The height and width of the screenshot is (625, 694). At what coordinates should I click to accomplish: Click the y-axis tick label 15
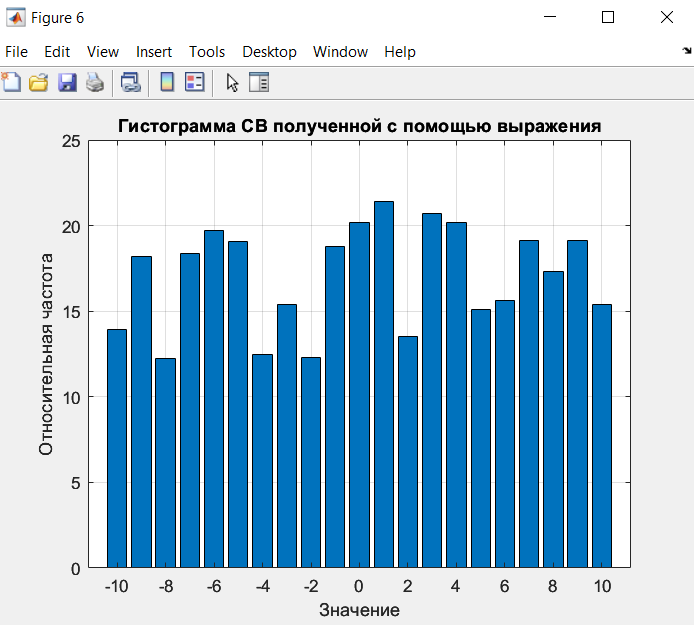[x=71, y=312]
